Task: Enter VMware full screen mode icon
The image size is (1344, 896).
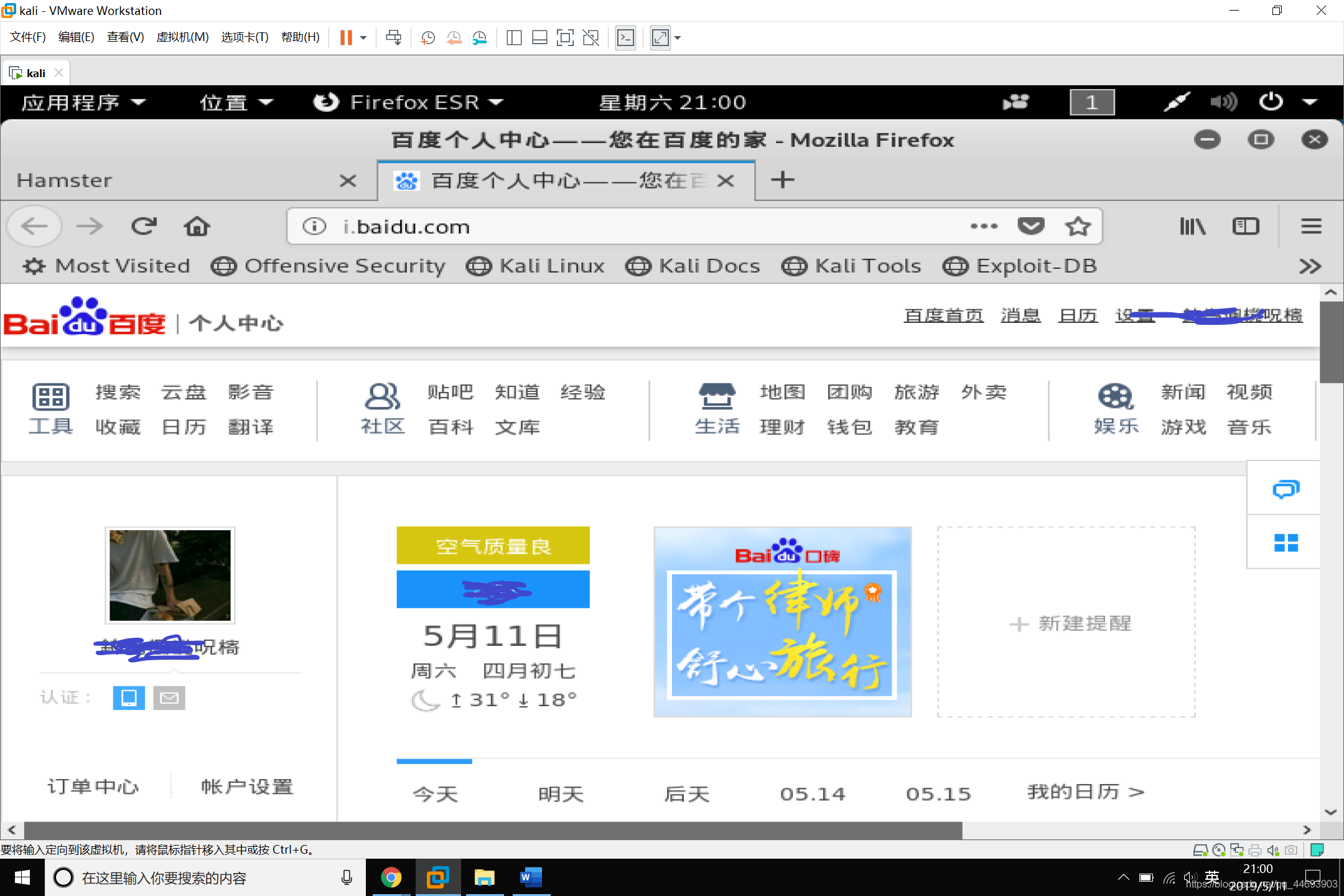Action: coord(565,38)
